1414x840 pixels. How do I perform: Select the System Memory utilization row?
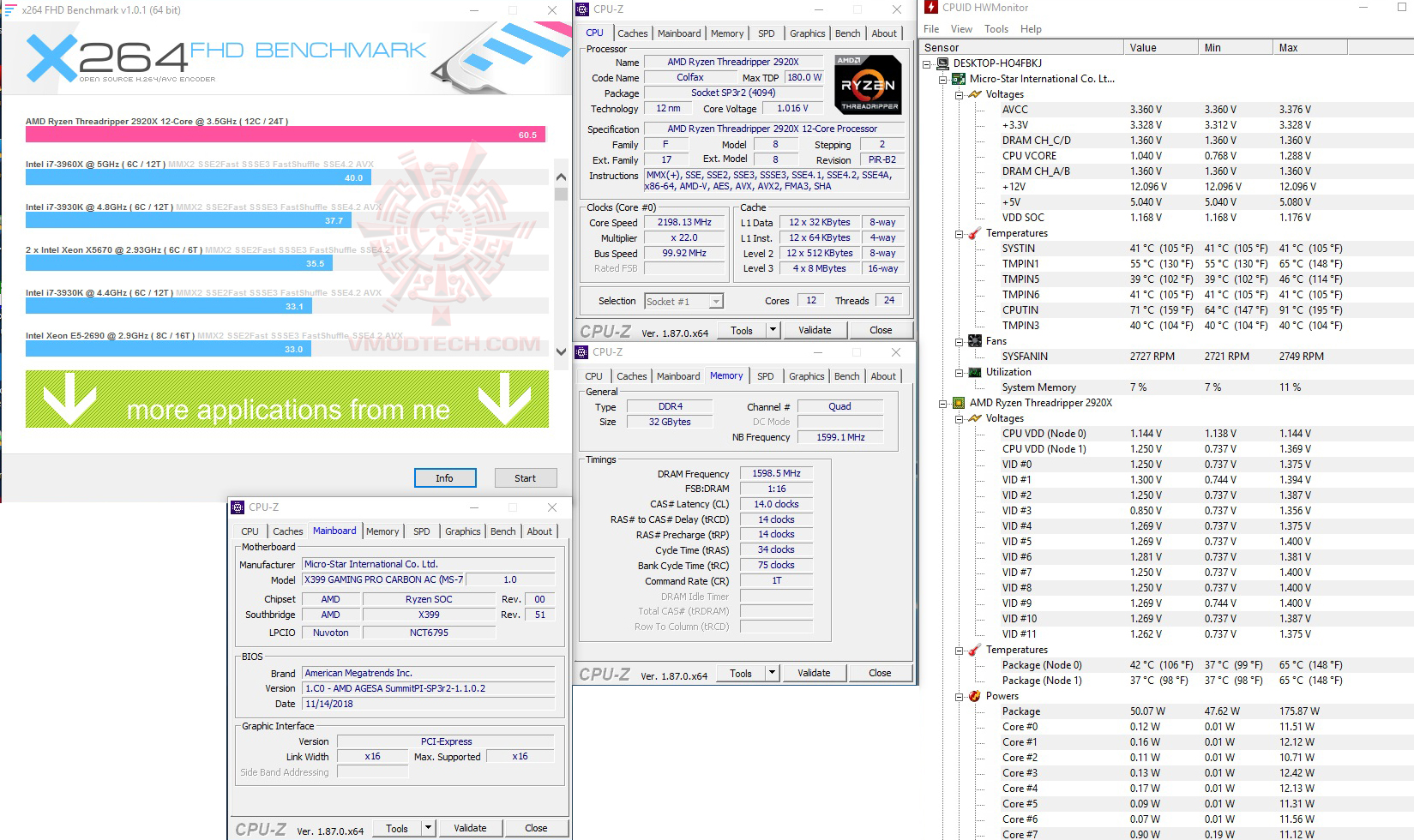(x=1166, y=387)
